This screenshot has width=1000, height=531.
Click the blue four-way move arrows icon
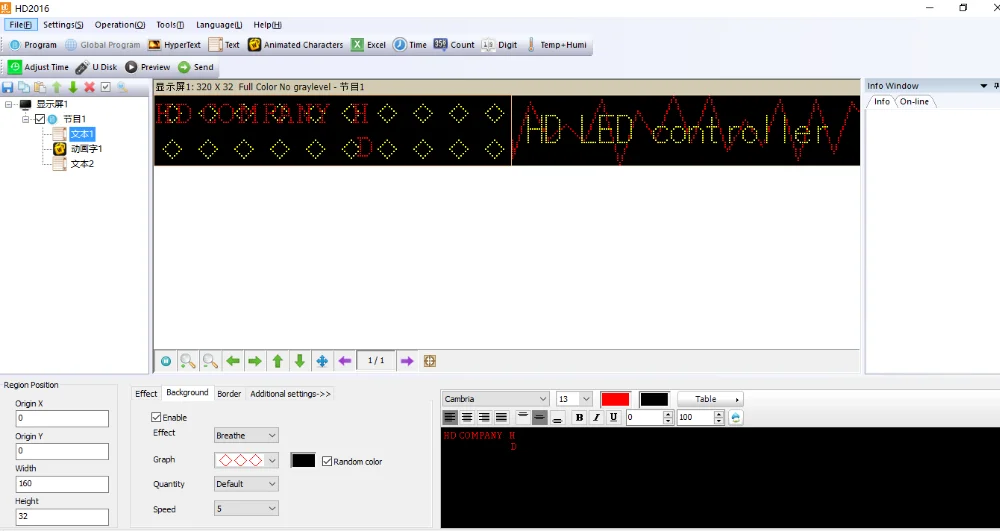click(x=322, y=361)
